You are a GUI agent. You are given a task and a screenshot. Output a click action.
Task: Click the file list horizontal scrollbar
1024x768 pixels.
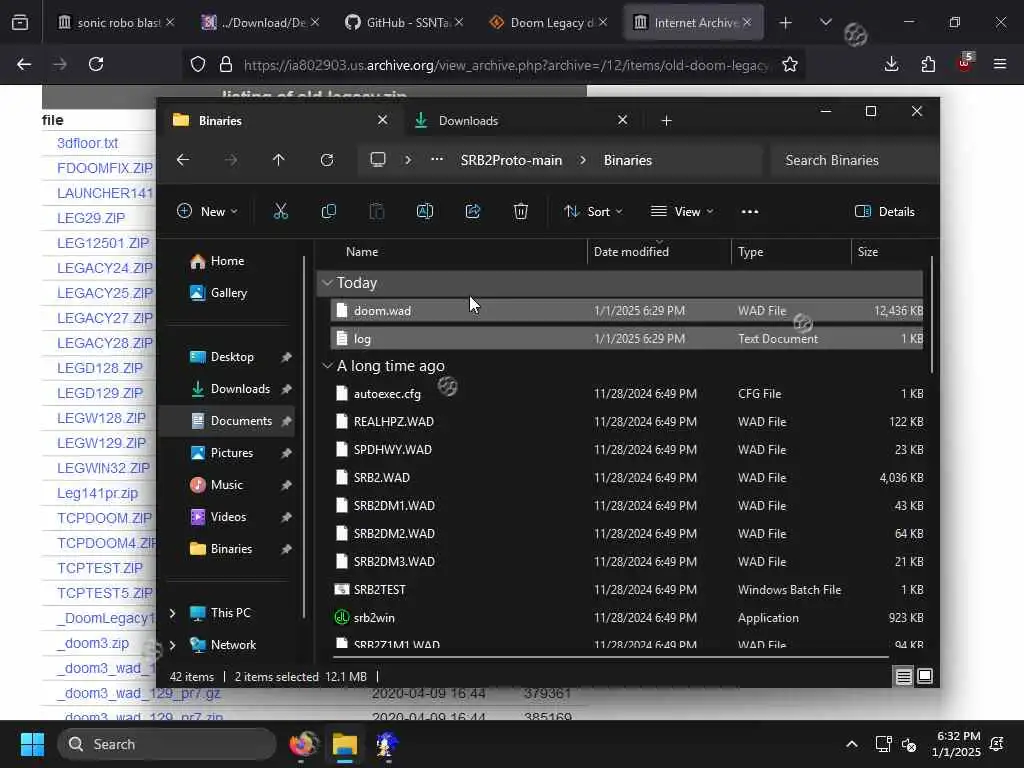pyautogui.click(x=611, y=656)
